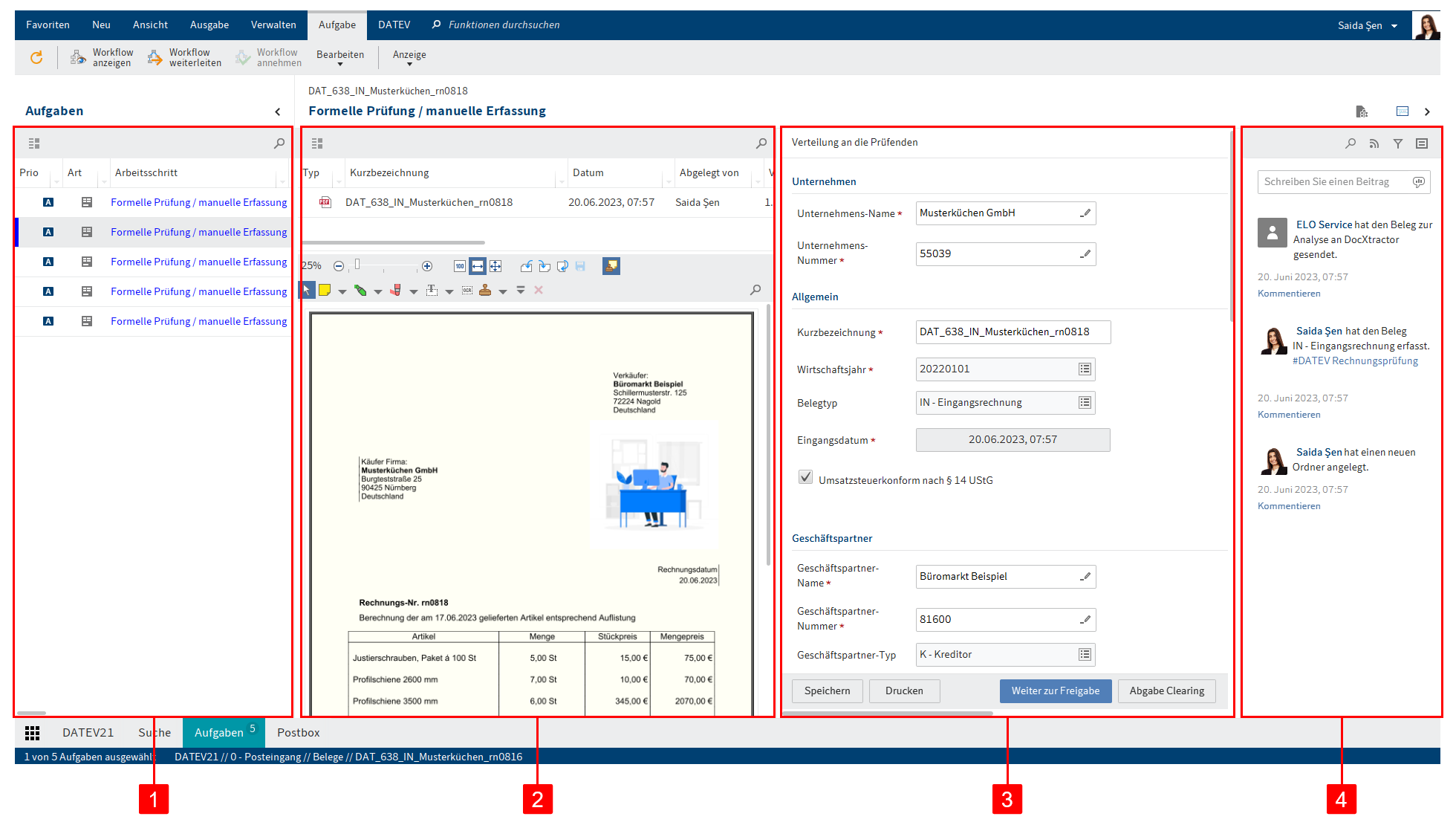Rotate the page right in the viewer

(545, 266)
